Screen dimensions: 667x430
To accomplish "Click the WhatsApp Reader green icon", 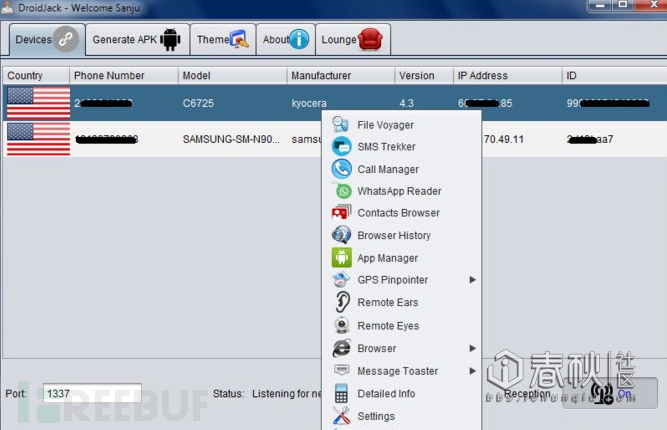I will [x=342, y=191].
